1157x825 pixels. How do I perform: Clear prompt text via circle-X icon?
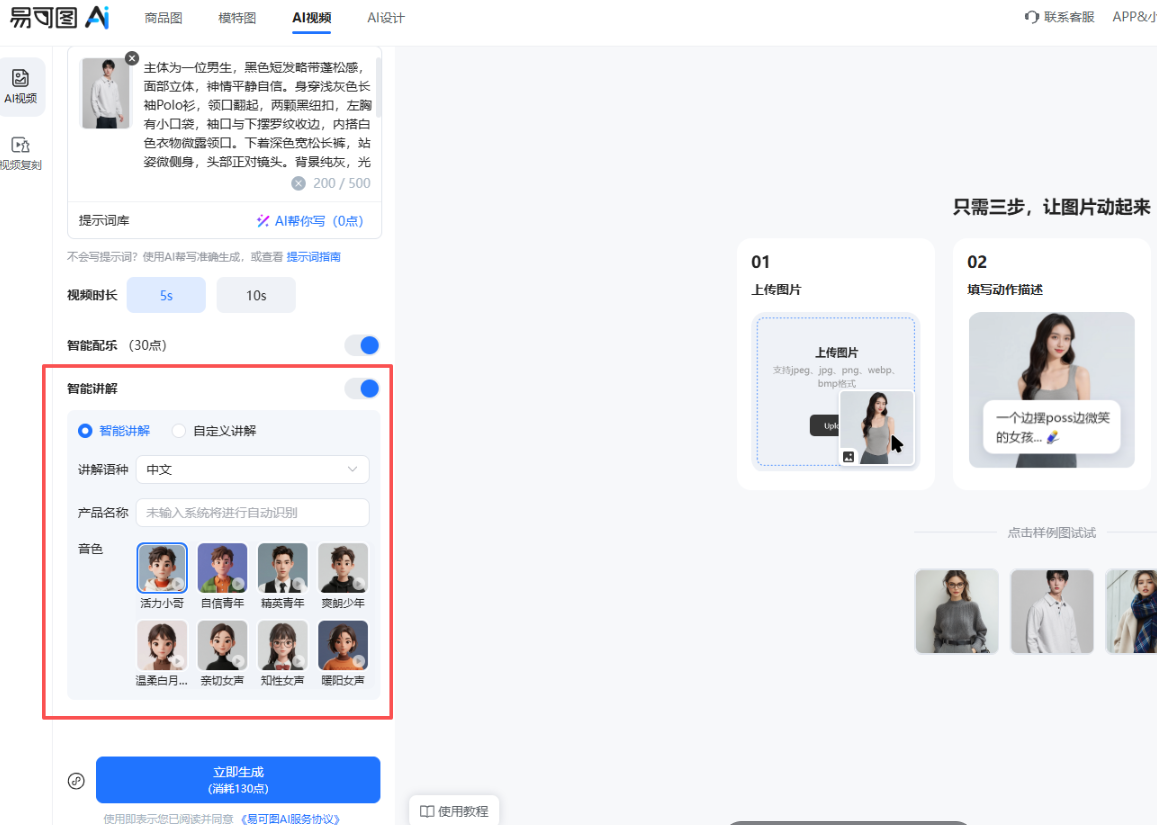[298, 183]
